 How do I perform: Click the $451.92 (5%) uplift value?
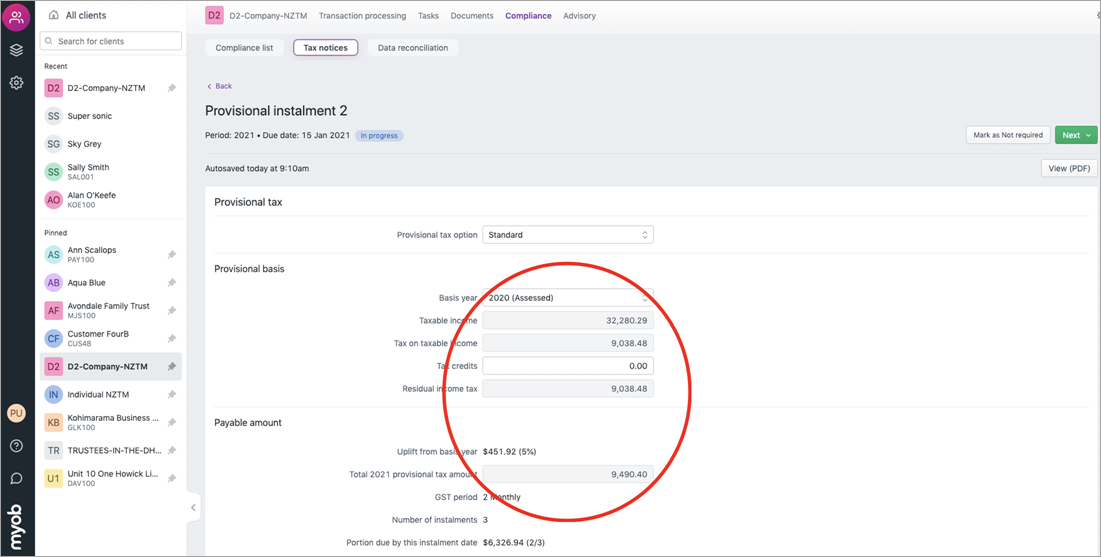pos(510,452)
